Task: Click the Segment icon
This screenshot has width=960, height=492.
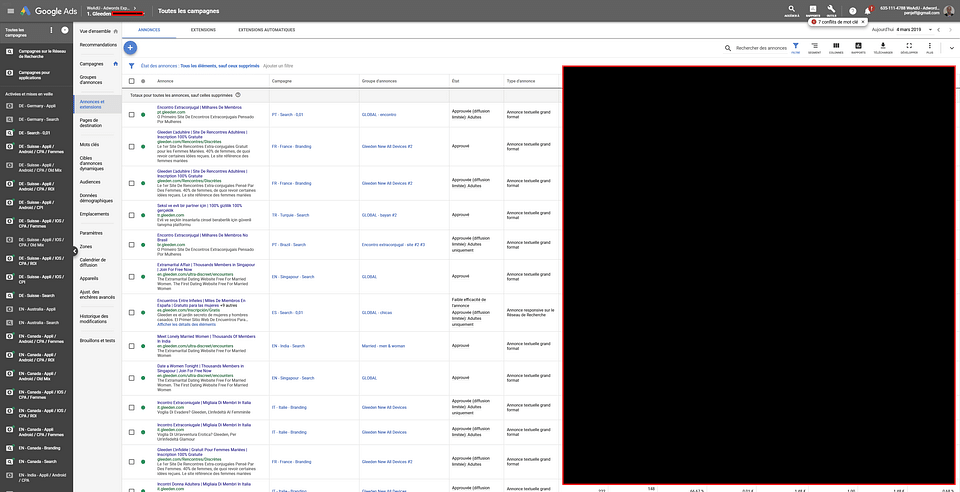Action: point(814,47)
